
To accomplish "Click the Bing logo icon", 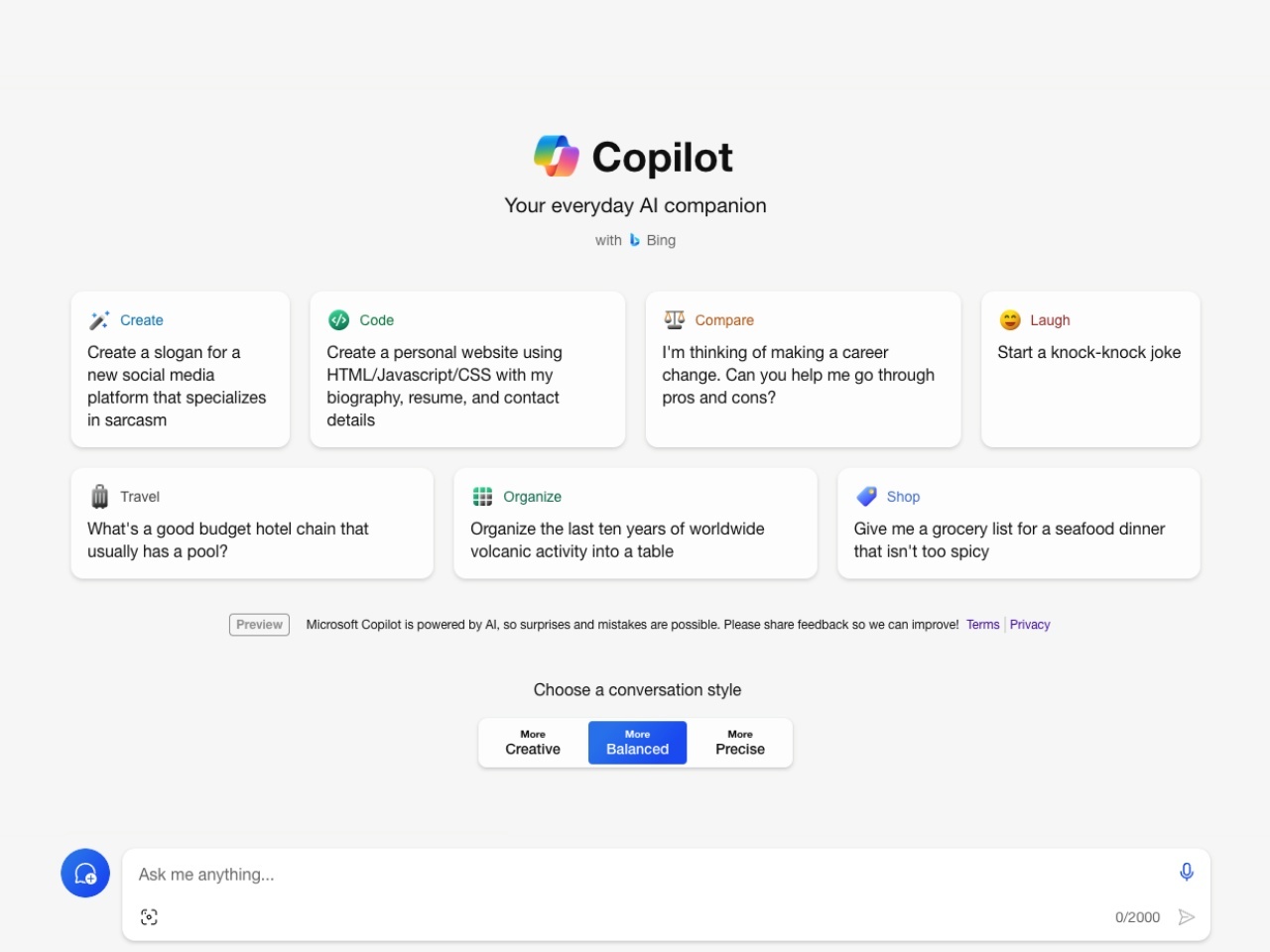I will click(635, 240).
